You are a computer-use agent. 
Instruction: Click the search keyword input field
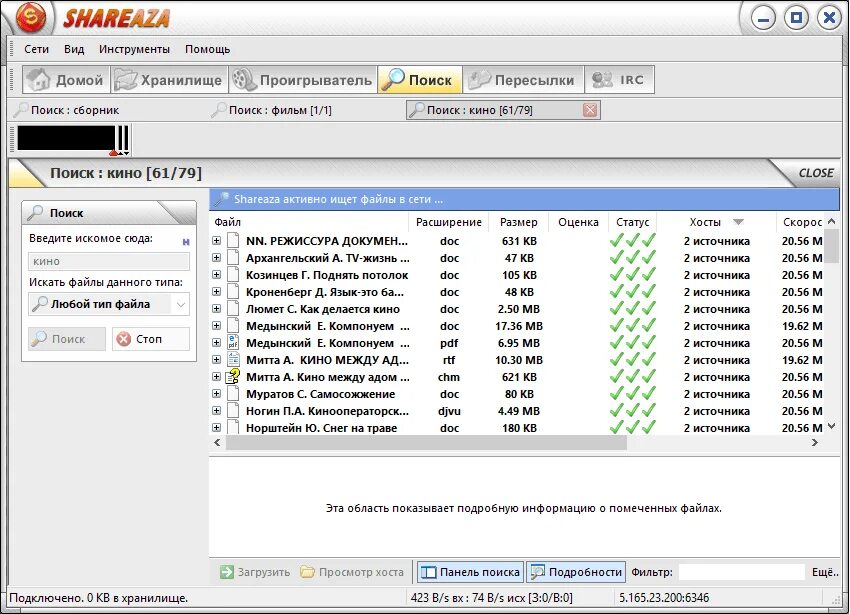tap(109, 261)
